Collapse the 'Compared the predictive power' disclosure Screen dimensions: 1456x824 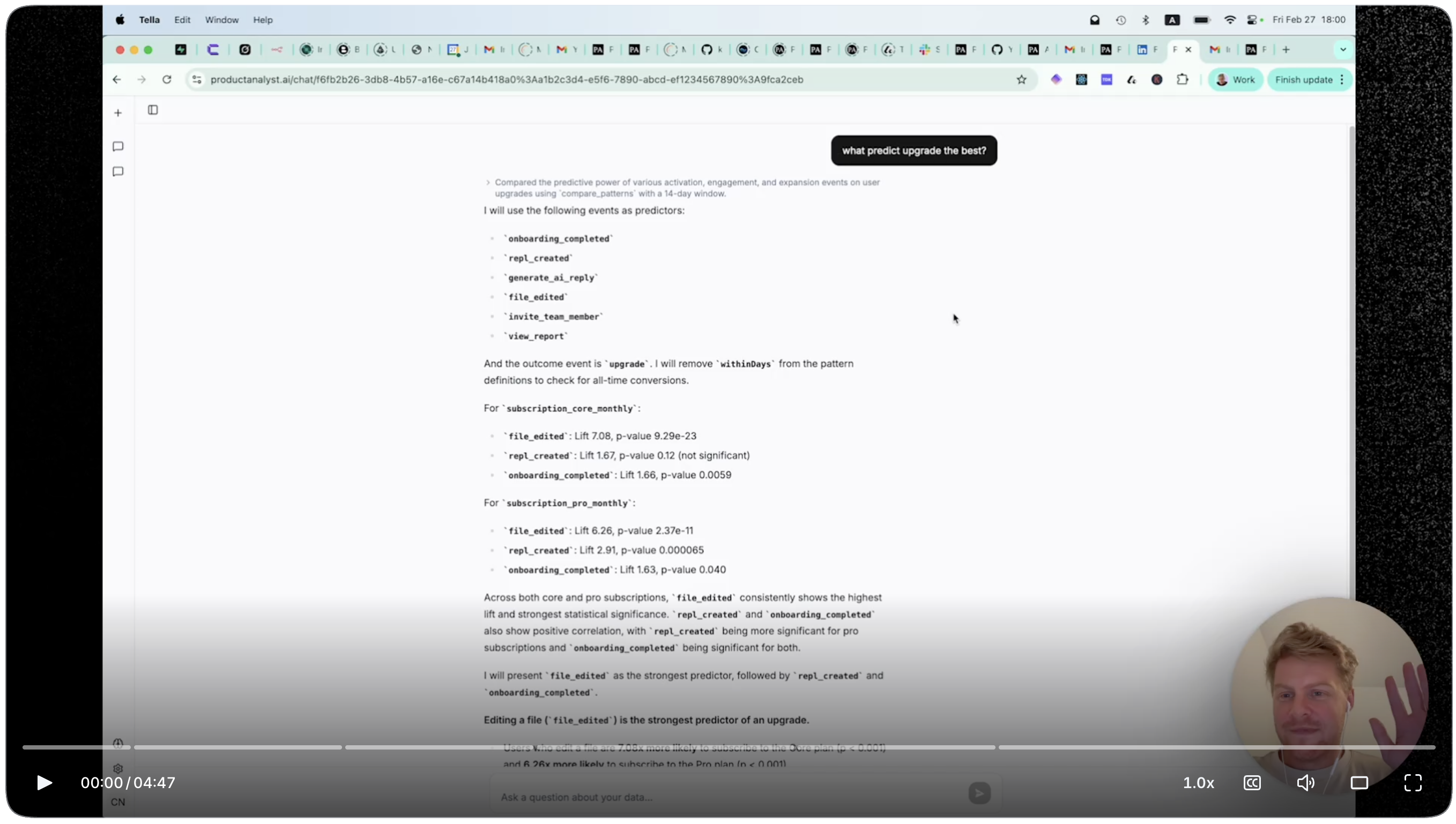point(488,182)
